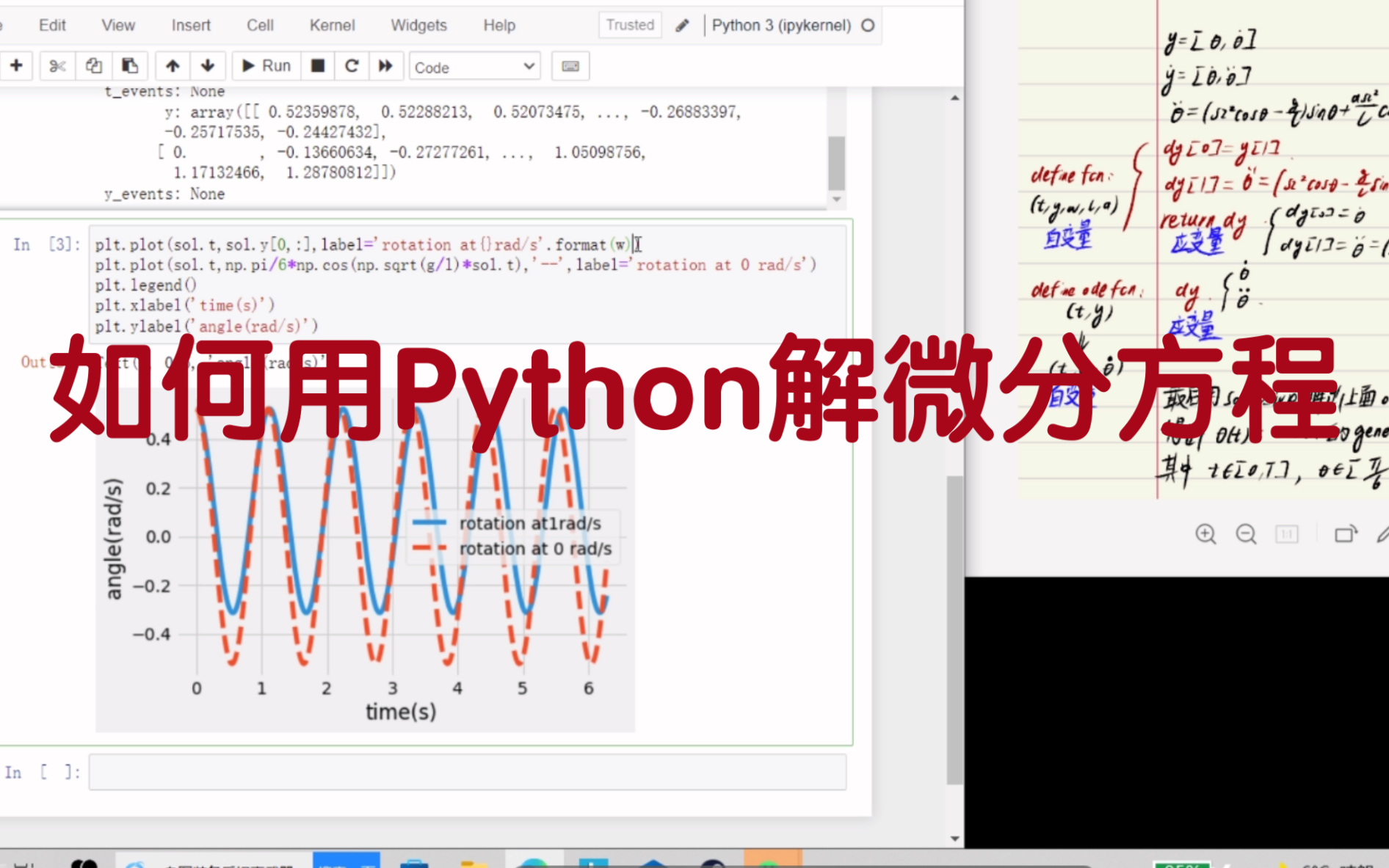Screen dimensions: 1389x868
Task: Click the notebook vertical scrollbar thumb
Action: pyautogui.click(x=954, y=630)
